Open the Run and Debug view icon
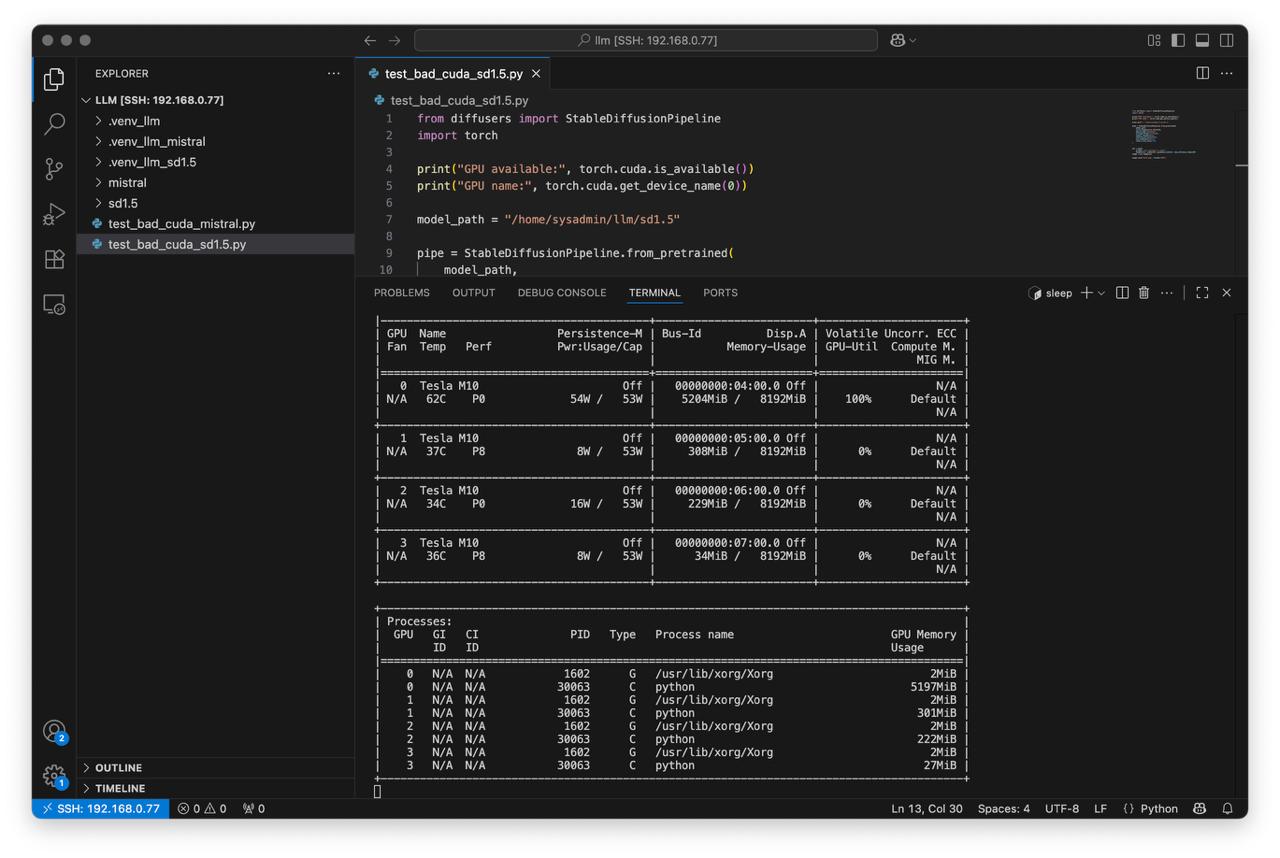Screen dimensions: 1280x858 54,214
